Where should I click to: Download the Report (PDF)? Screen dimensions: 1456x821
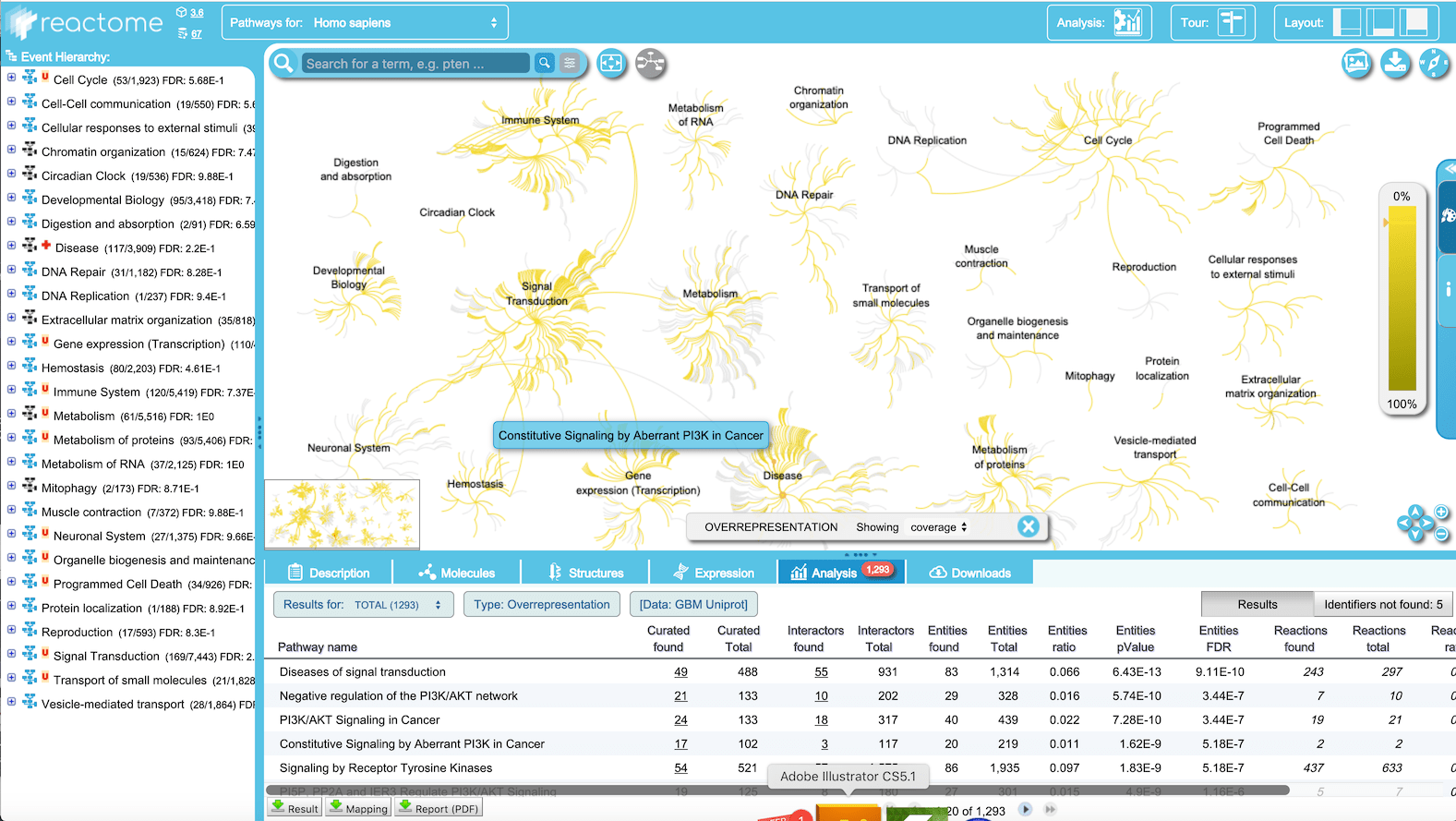coord(439,808)
